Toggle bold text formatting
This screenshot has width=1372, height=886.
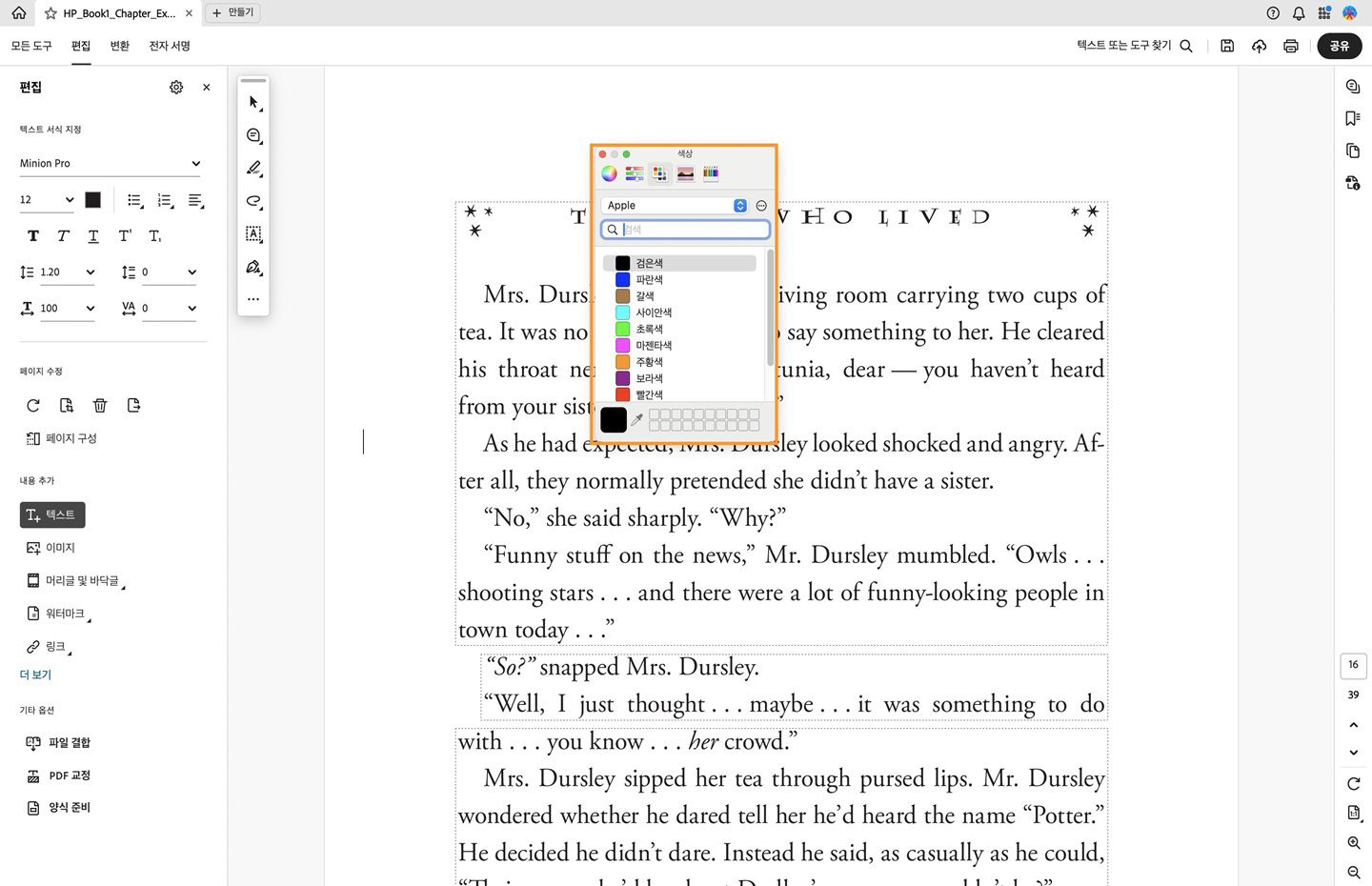point(33,236)
